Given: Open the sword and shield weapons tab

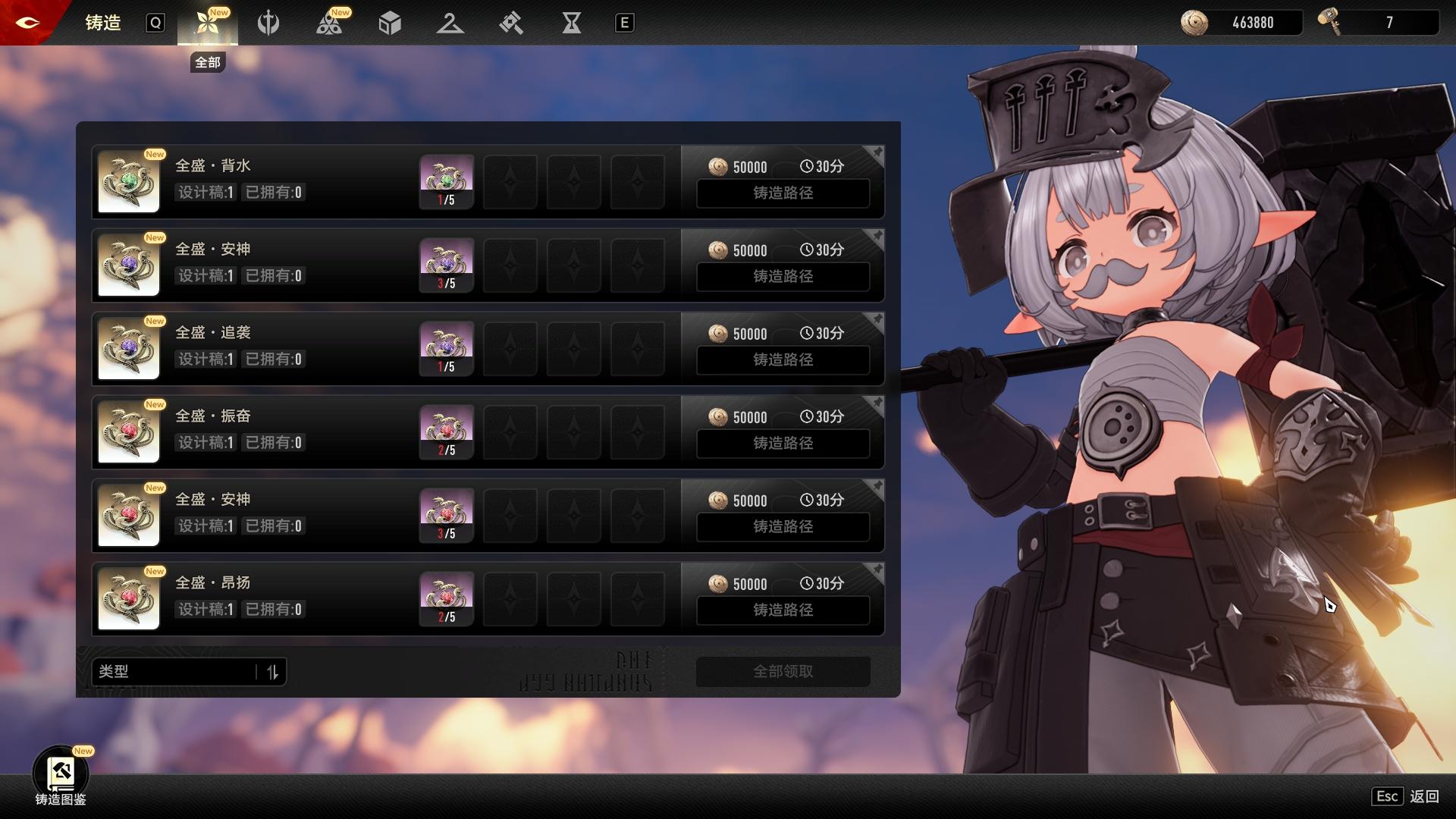Looking at the screenshot, I should 268,23.
